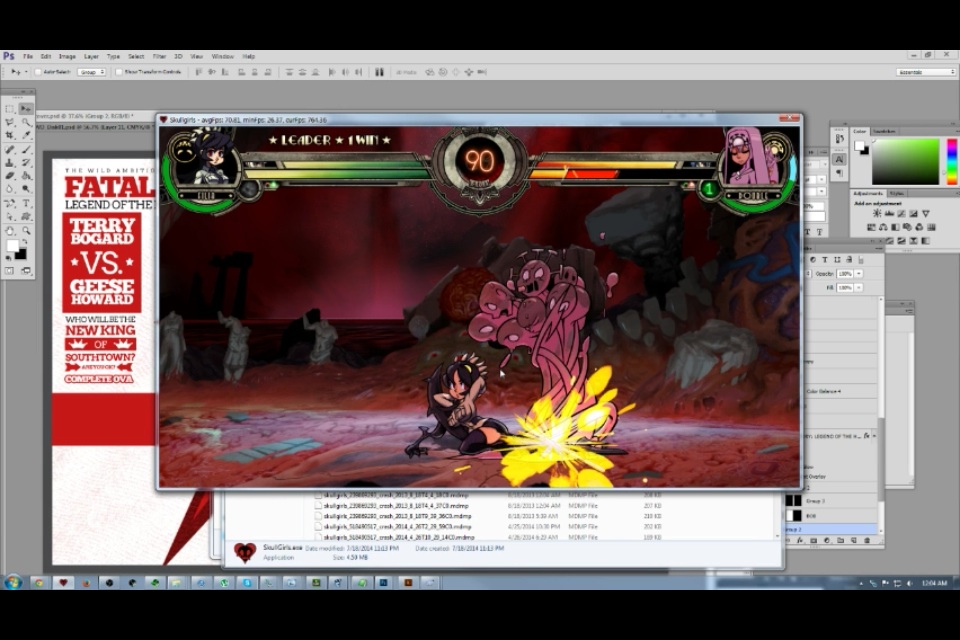Expand the layer Opacity dropdown arrow

click(x=857, y=273)
